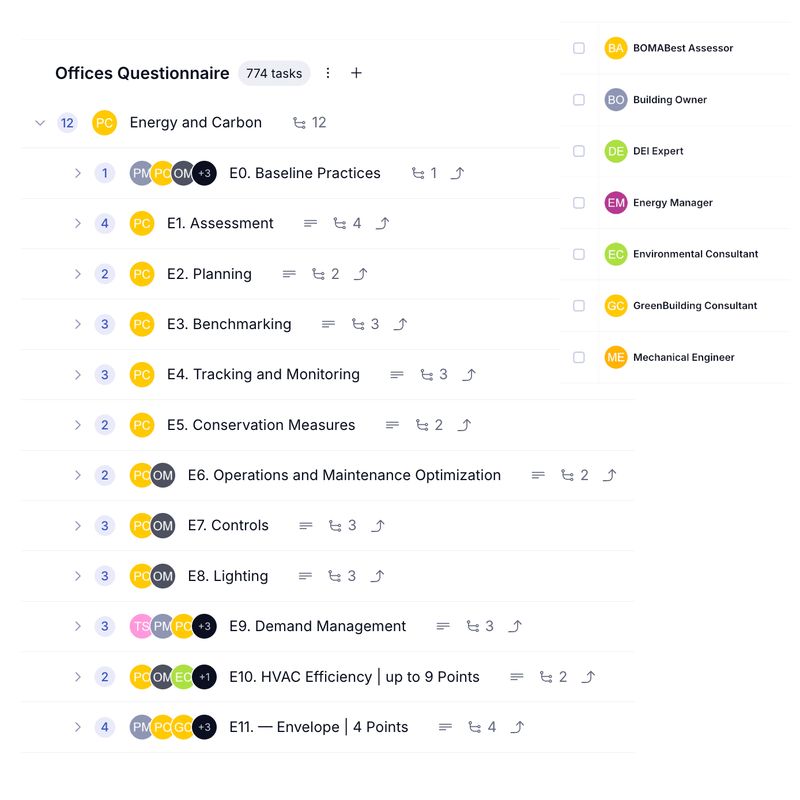800x800 pixels.
Task: Select the Mechanical Engineer checkbox
Action: (x=579, y=357)
